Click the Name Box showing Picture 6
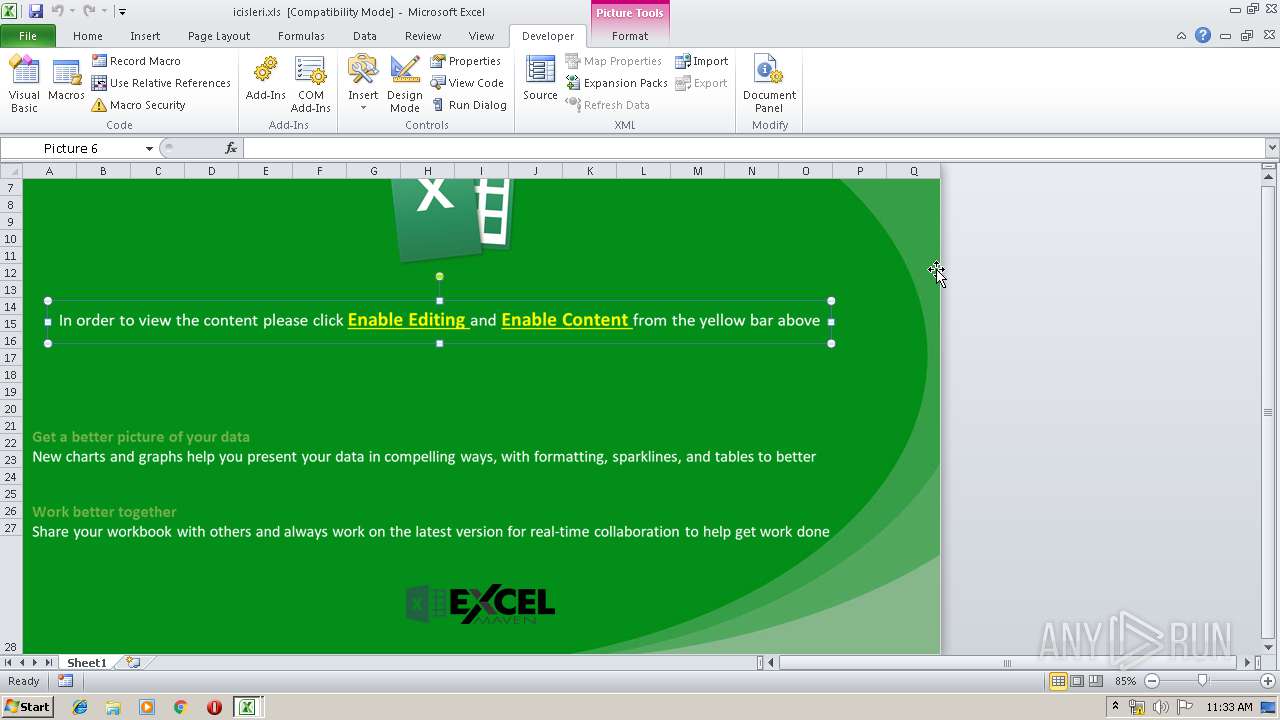The image size is (1280, 720). 71,148
